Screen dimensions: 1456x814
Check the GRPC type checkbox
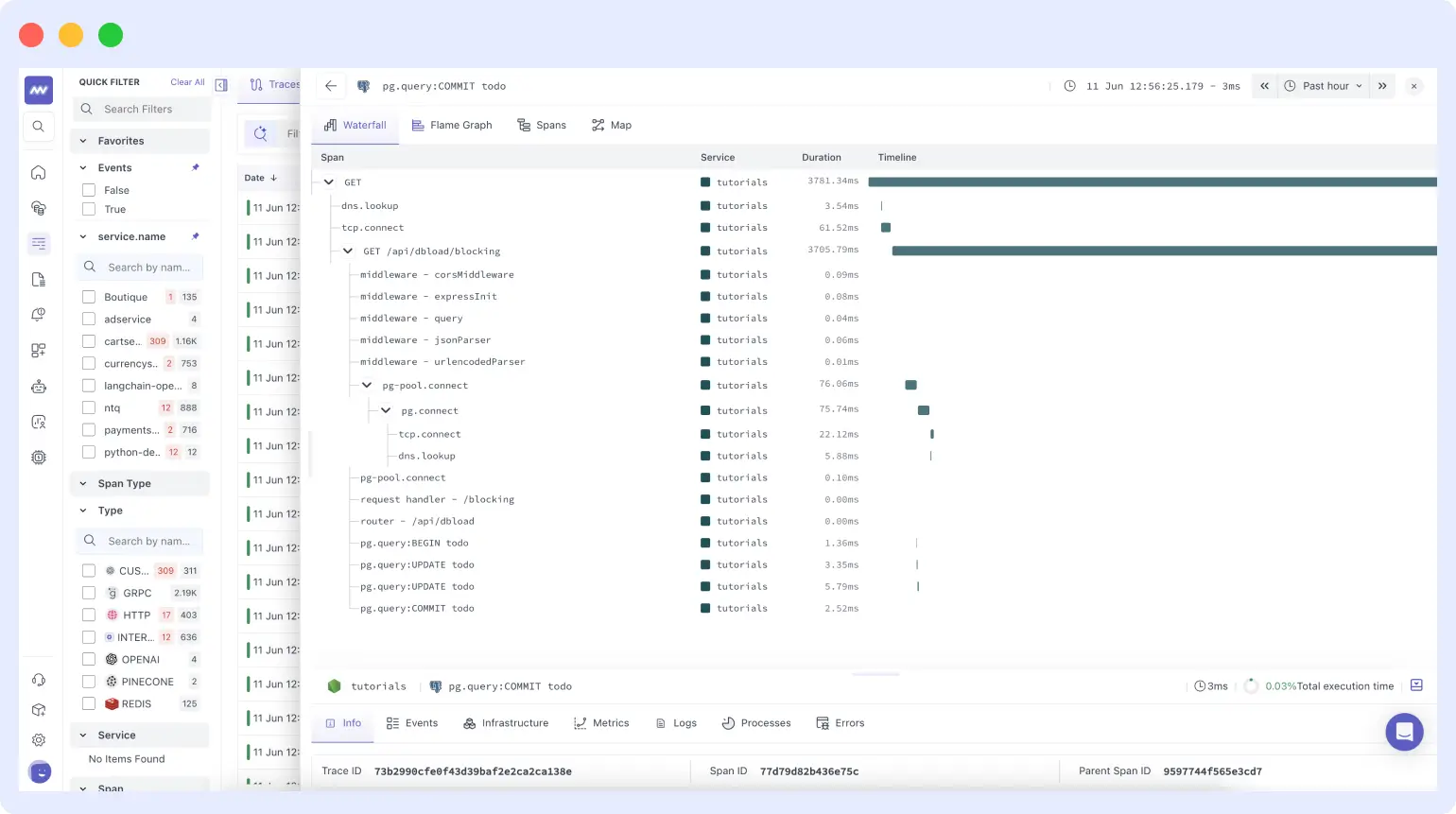(89, 593)
